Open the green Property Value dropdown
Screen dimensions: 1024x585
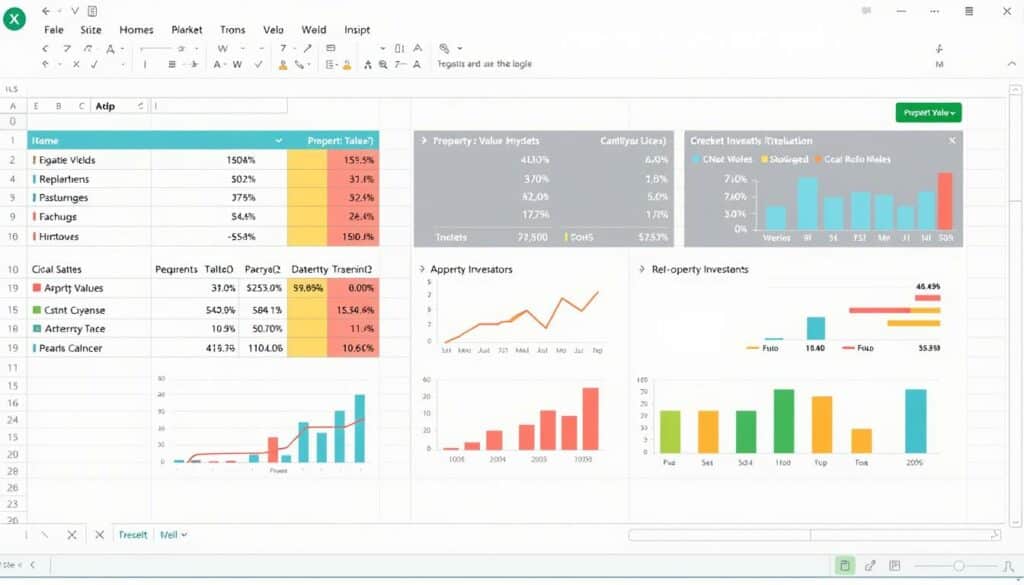[928, 113]
